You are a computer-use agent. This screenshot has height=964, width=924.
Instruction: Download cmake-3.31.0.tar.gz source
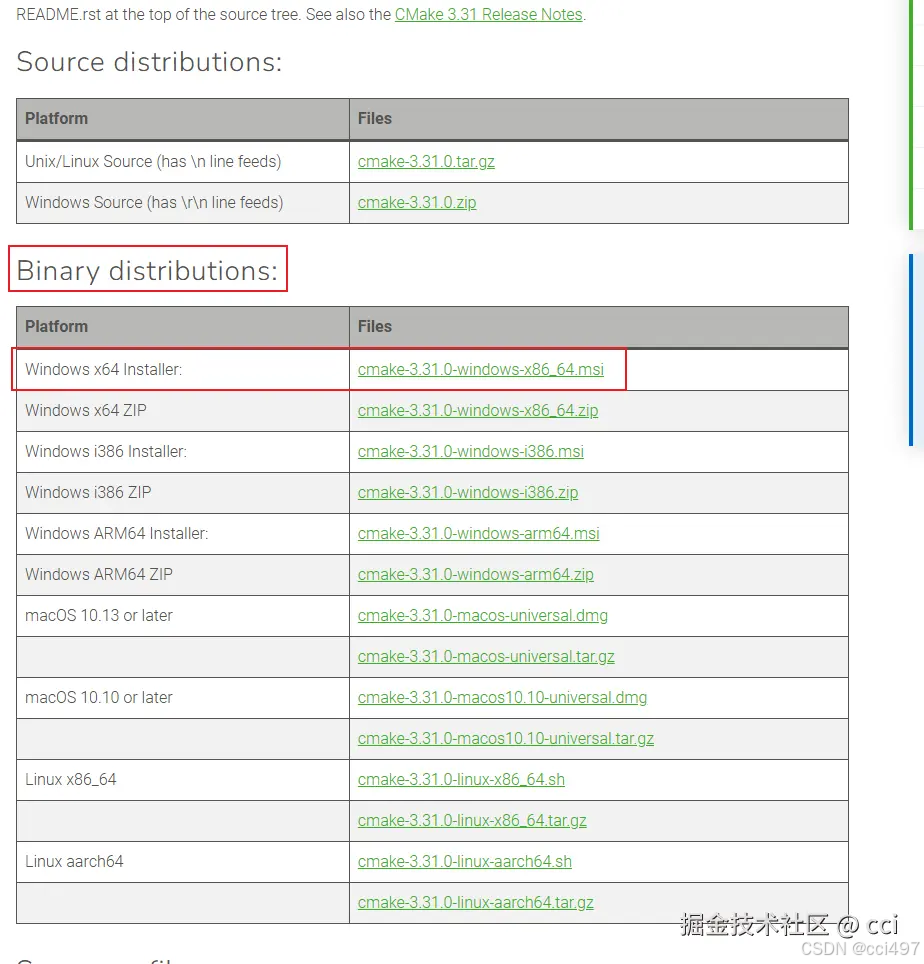426,162
